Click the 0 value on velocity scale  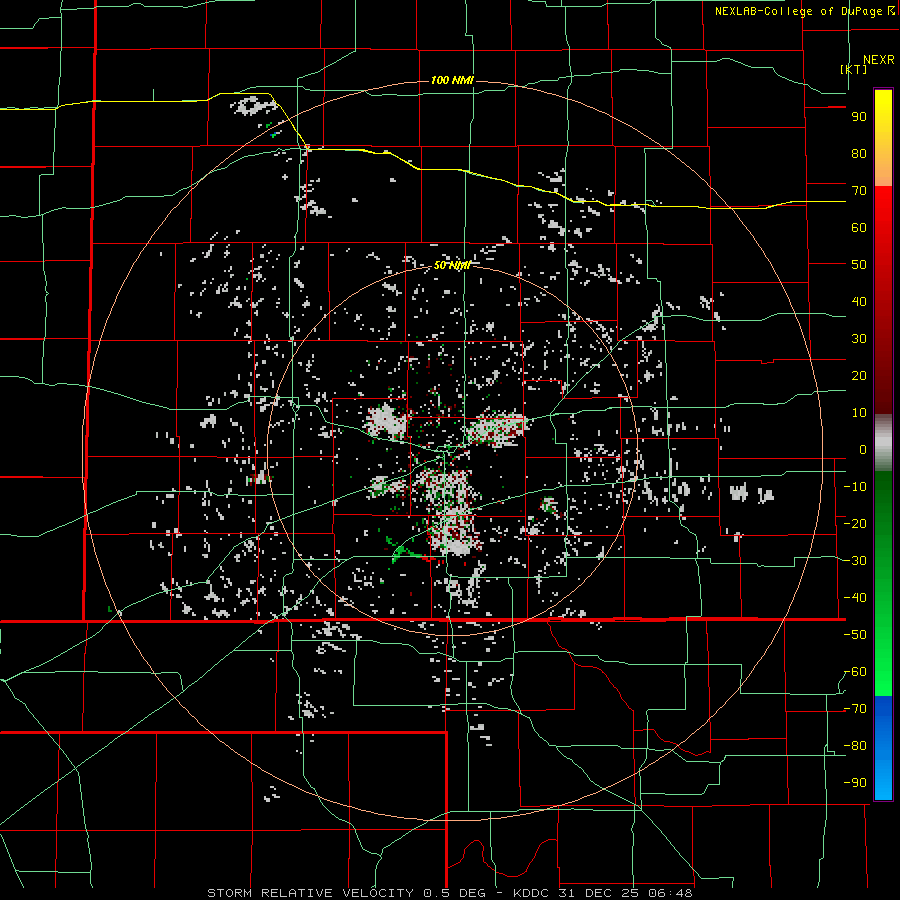tap(863, 449)
